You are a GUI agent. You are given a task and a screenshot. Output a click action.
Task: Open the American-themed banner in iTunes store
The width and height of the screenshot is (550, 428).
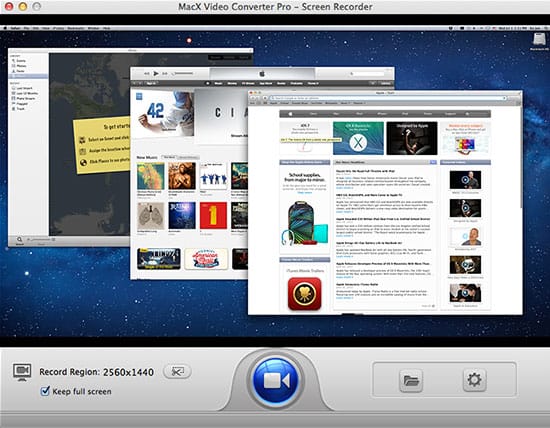(206, 259)
